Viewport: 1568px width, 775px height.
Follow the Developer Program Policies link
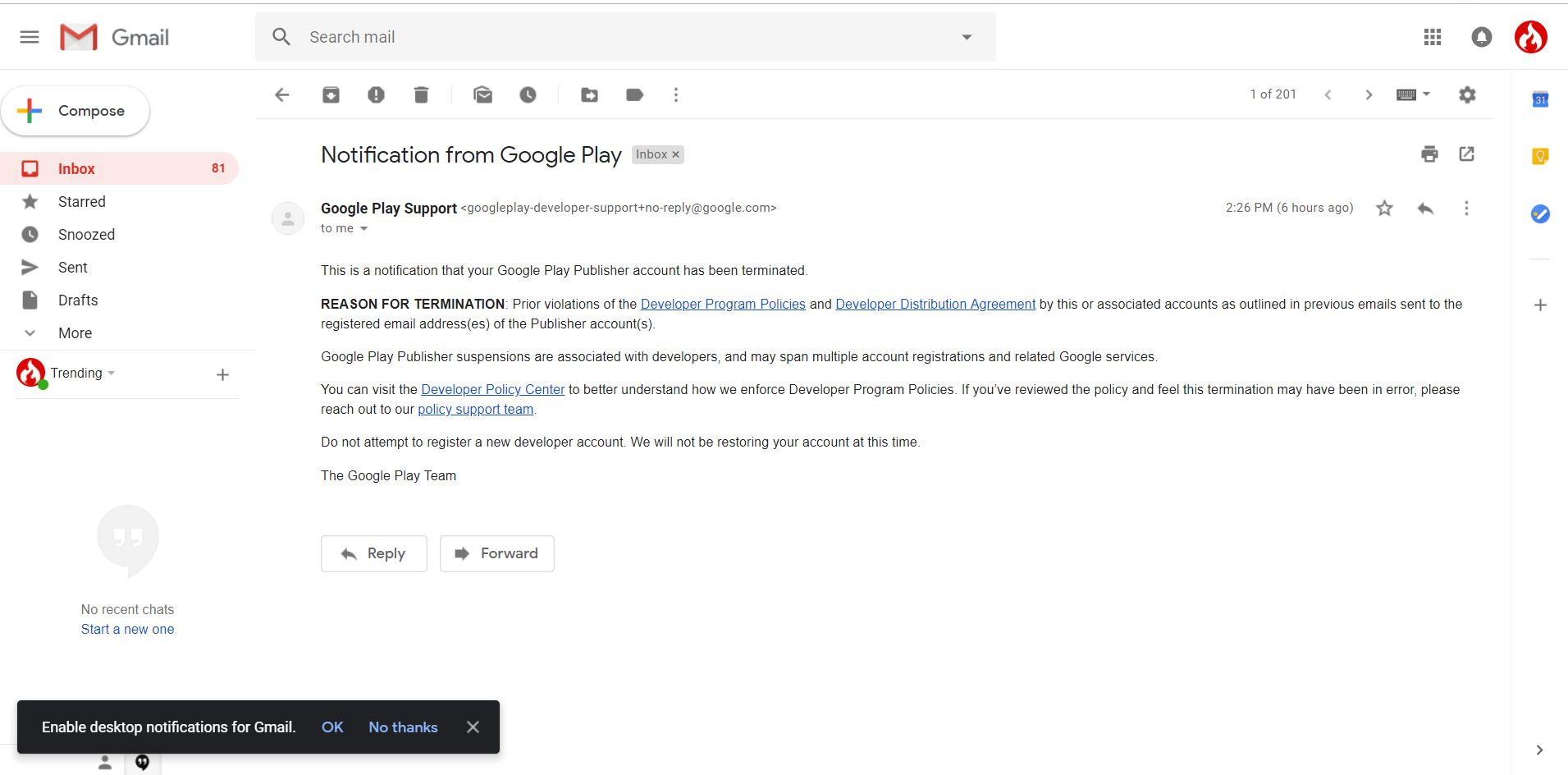pos(723,304)
